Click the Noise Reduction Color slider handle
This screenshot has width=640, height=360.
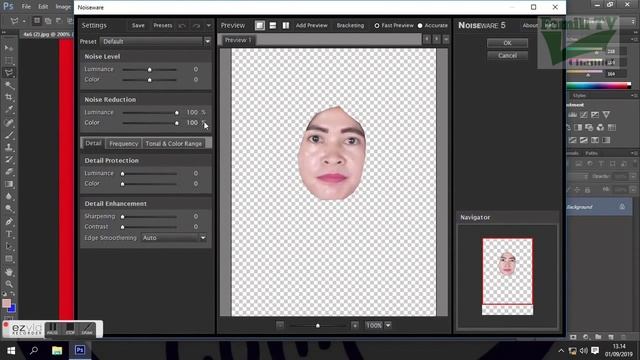pos(177,123)
